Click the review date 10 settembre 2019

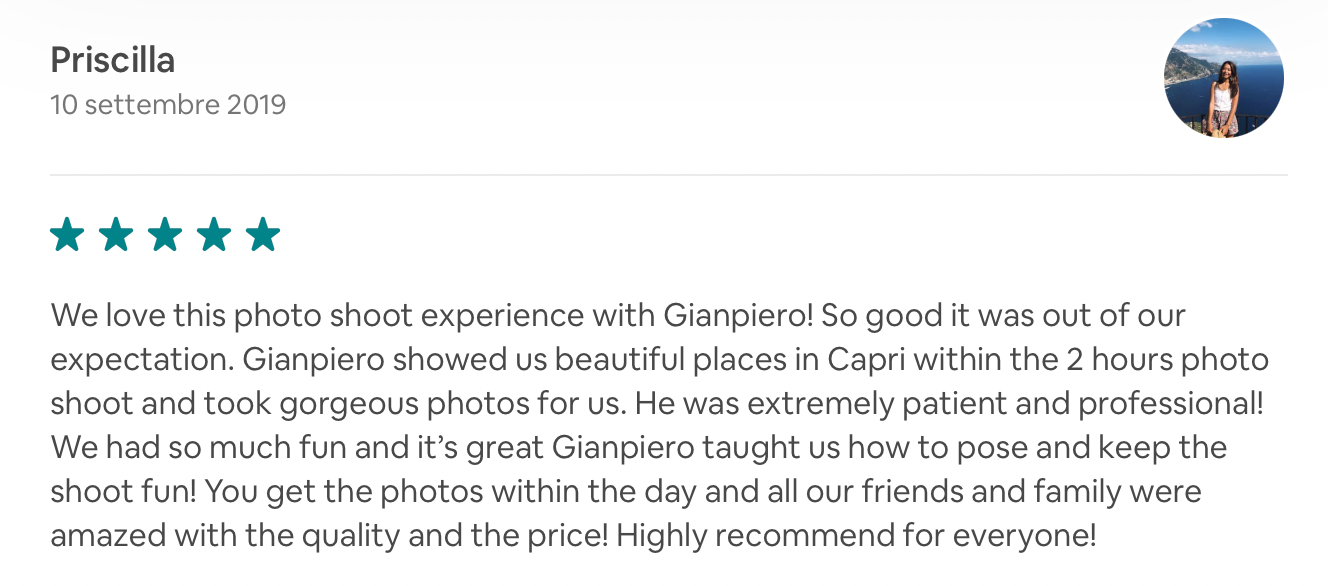(168, 104)
